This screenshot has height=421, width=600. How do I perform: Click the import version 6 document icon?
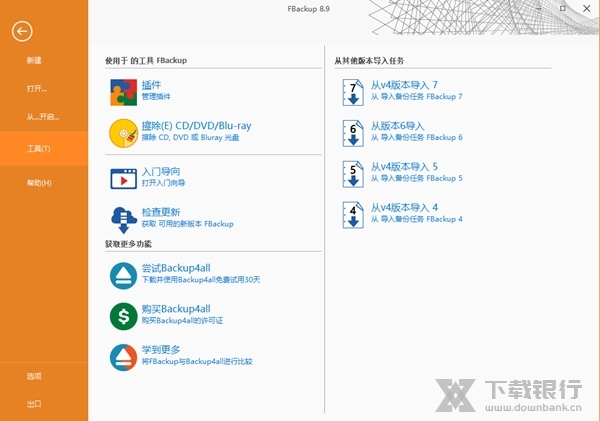click(353, 133)
